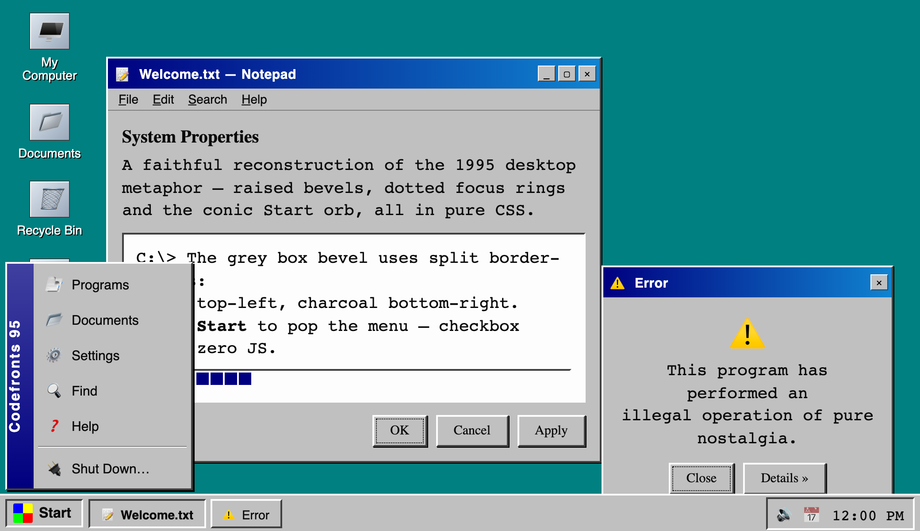The height and width of the screenshot is (531, 920).
Task: Close the Error dialog with X
Action: 878,283
